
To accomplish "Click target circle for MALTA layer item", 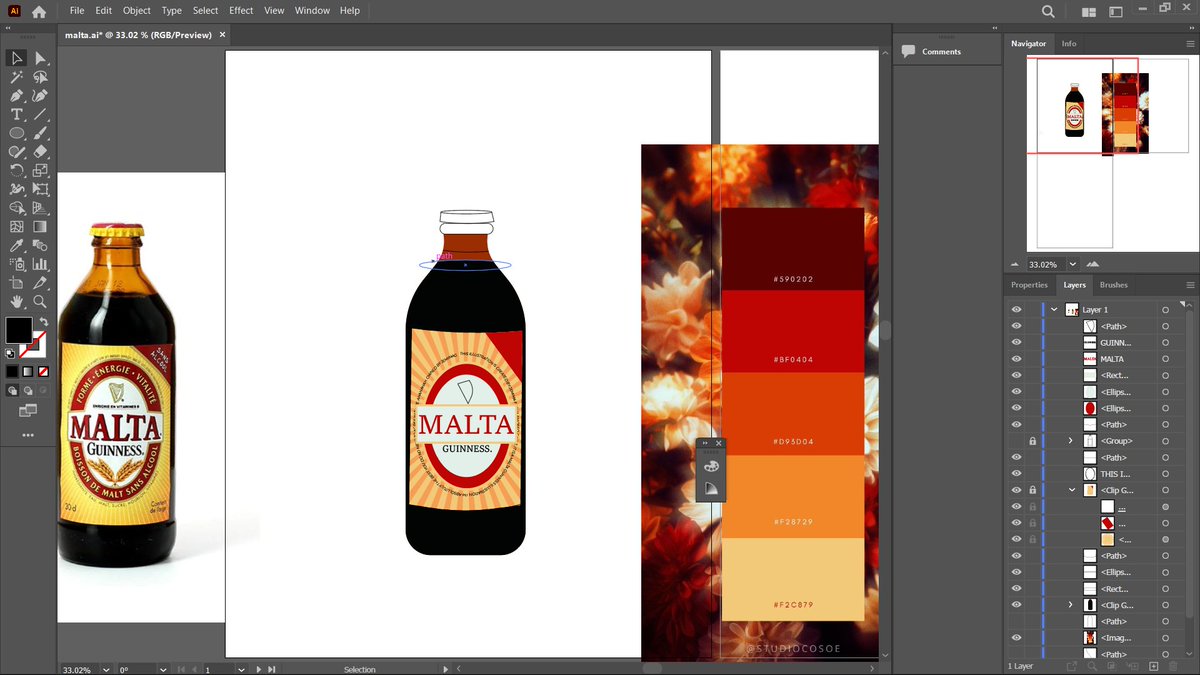I will click(1165, 359).
